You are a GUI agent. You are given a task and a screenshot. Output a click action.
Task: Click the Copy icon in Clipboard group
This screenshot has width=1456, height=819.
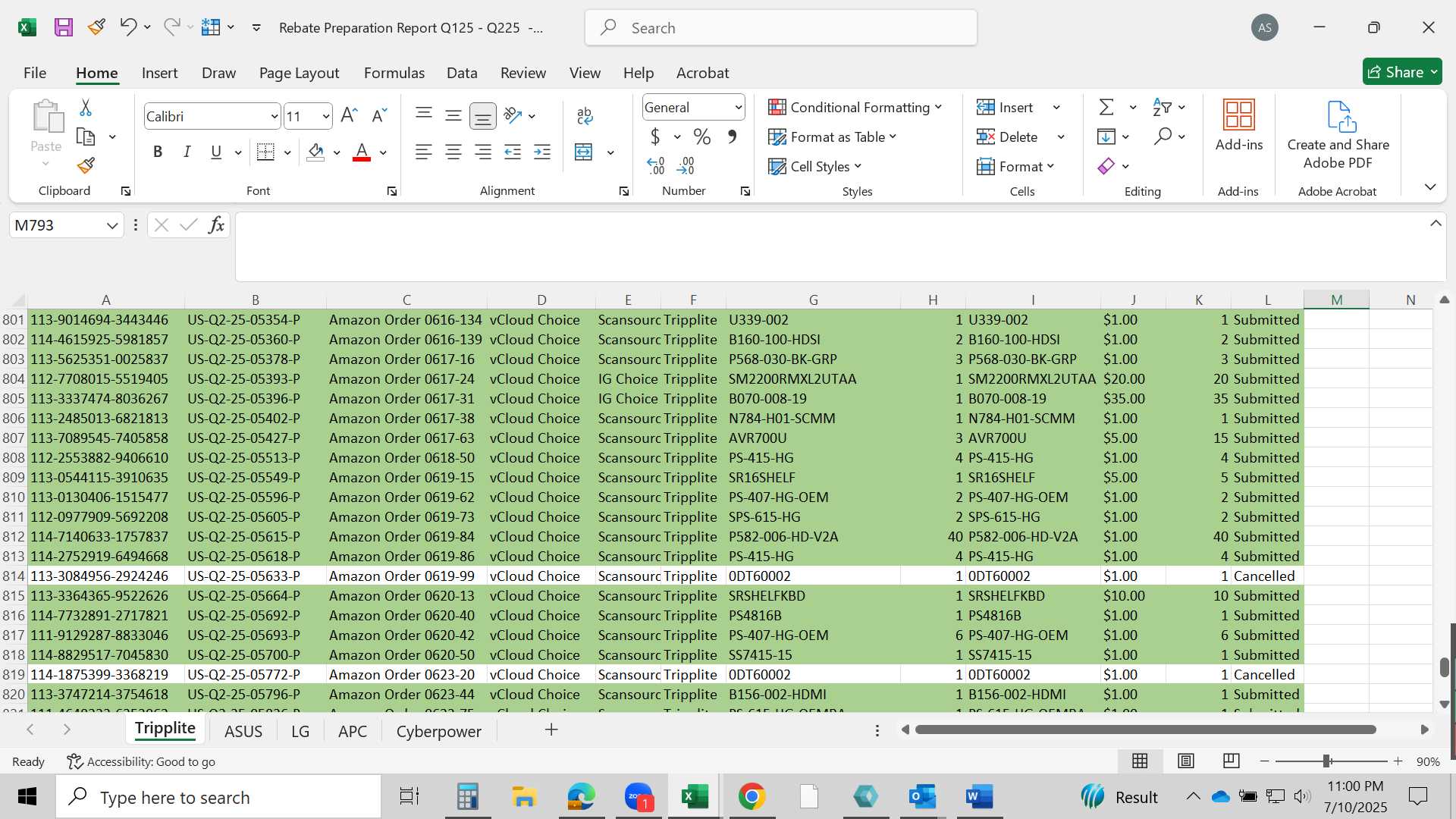pos(86,136)
